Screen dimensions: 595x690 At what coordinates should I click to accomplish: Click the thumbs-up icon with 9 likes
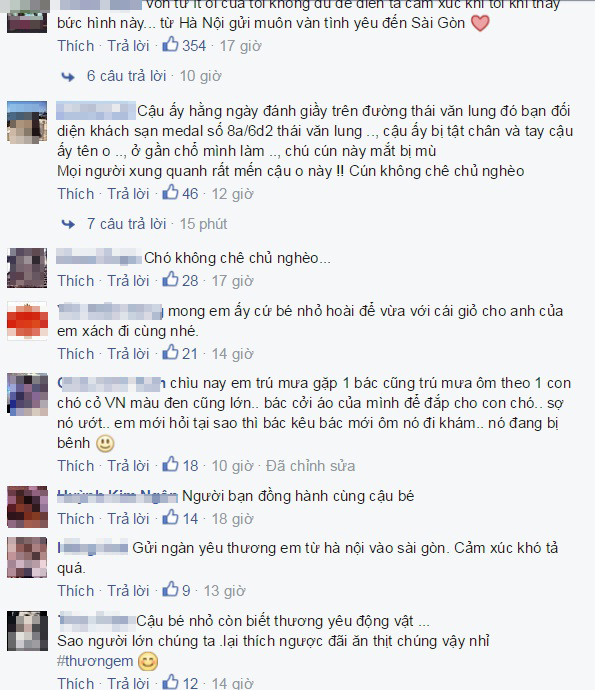pyautogui.click(x=170, y=589)
